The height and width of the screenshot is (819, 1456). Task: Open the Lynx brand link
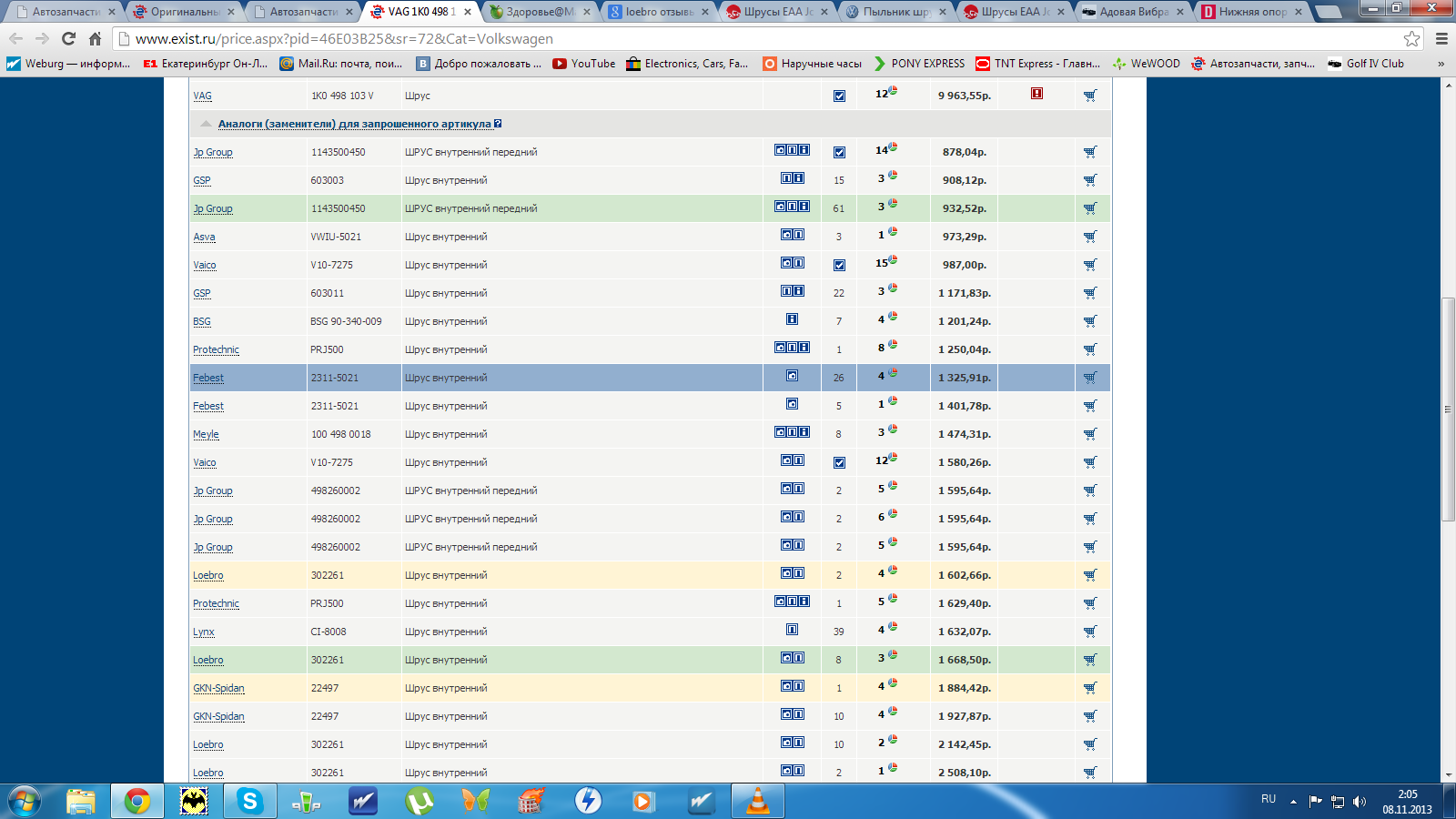tap(204, 632)
